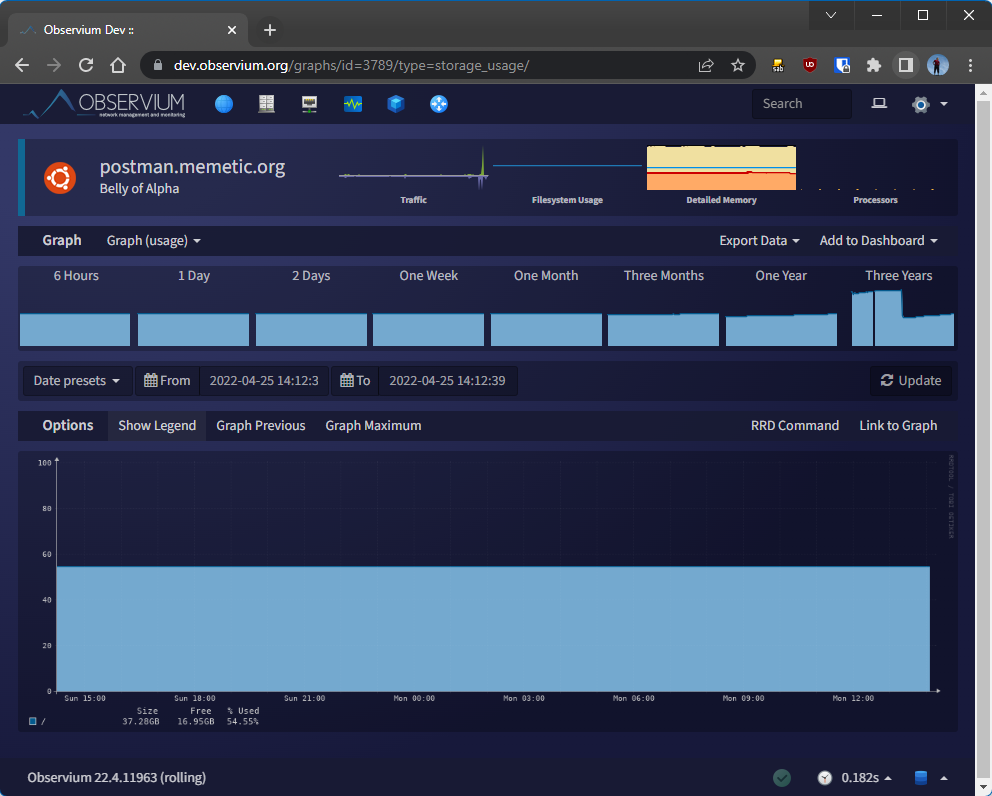The height and width of the screenshot is (796, 992).
Task: Click the blue database icon in footer
Action: coord(921,778)
